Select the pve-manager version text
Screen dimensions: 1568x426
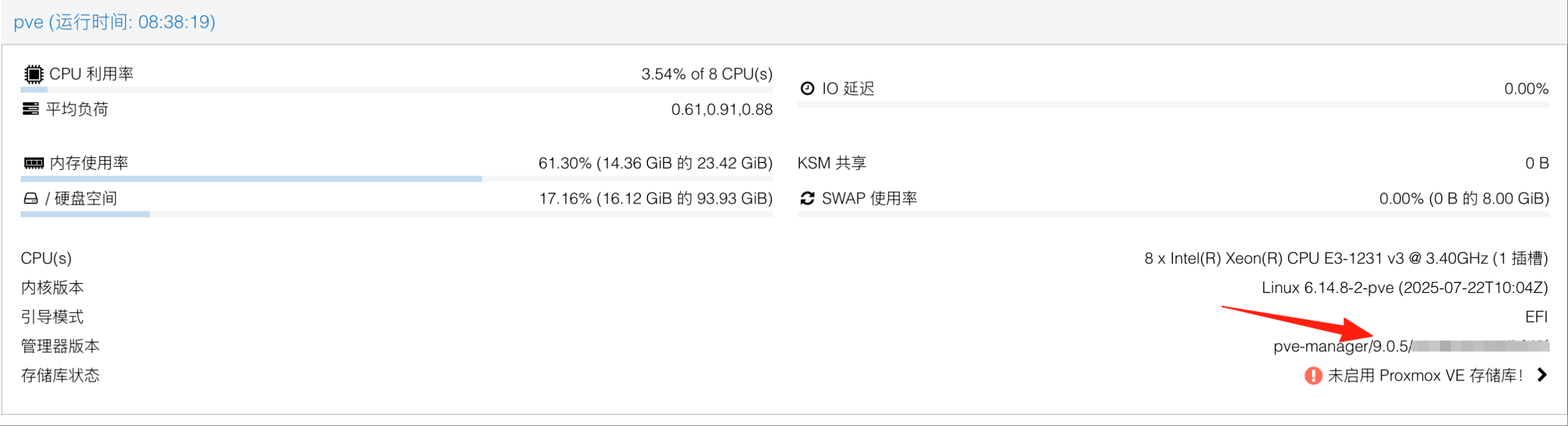coord(1341,346)
